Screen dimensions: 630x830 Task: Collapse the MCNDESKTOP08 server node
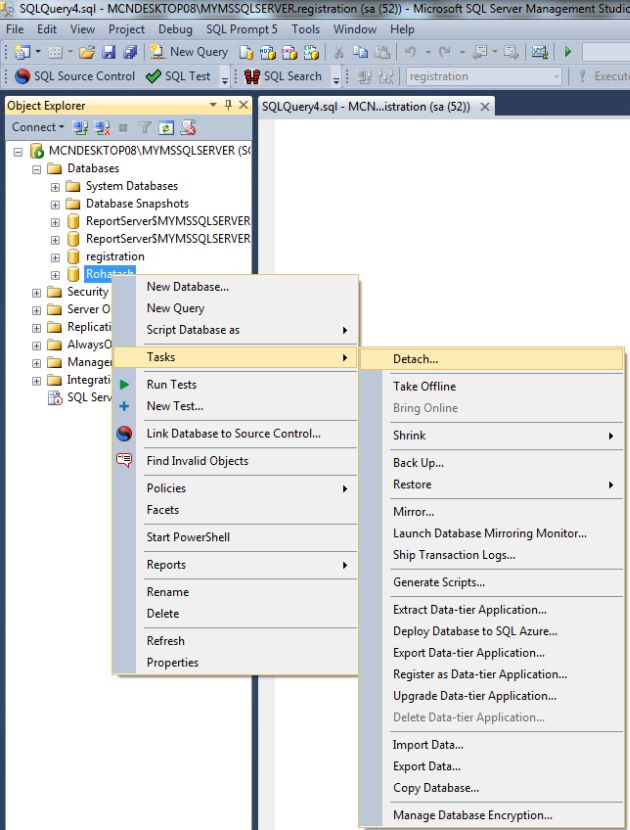click(x=18, y=152)
